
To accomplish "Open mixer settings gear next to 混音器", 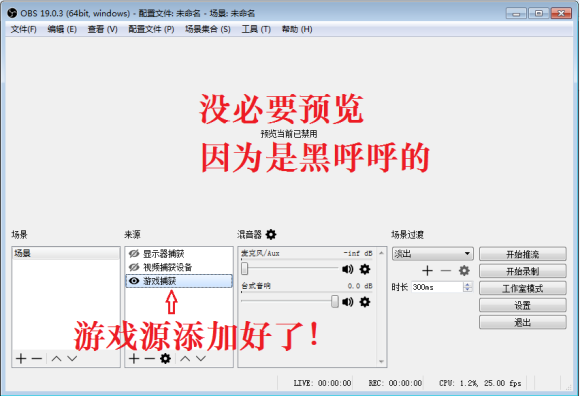I will click(x=271, y=234).
